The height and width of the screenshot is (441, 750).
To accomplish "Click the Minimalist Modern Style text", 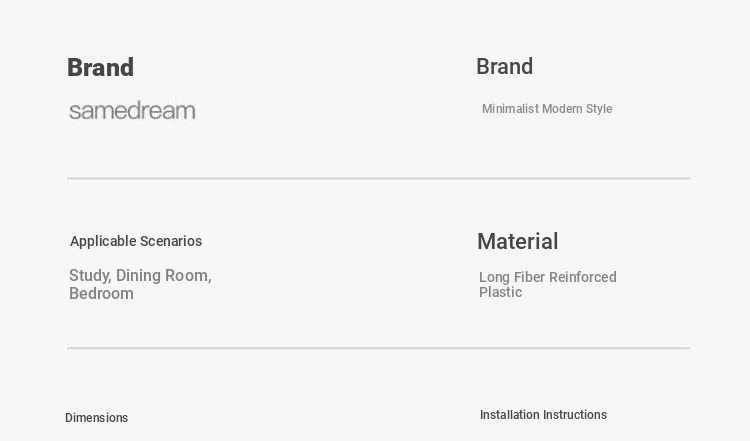I will [546, 109].
